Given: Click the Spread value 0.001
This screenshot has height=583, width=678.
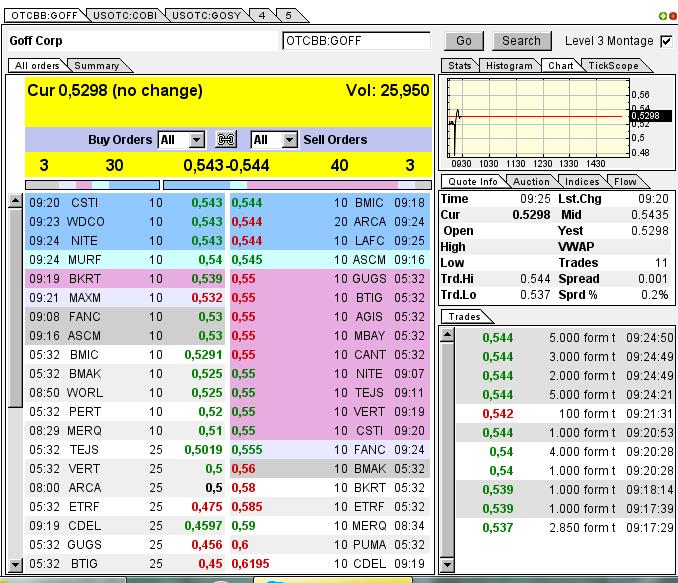Looking at the screenshot, I should coord(653,279).
